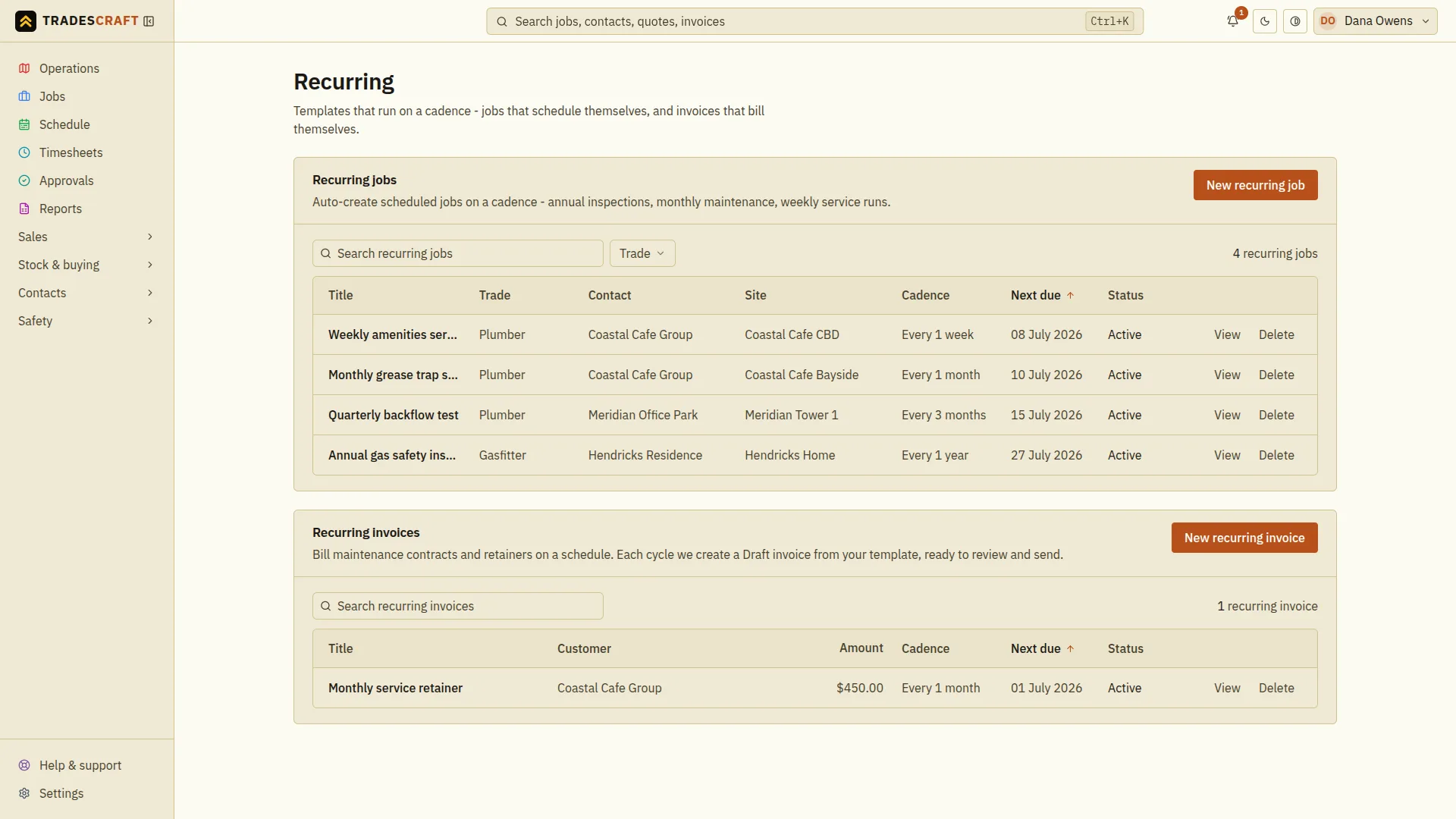Click 'Monthly service retainer' title
This screenshot has width=1456, height=819.
(395, 688)
